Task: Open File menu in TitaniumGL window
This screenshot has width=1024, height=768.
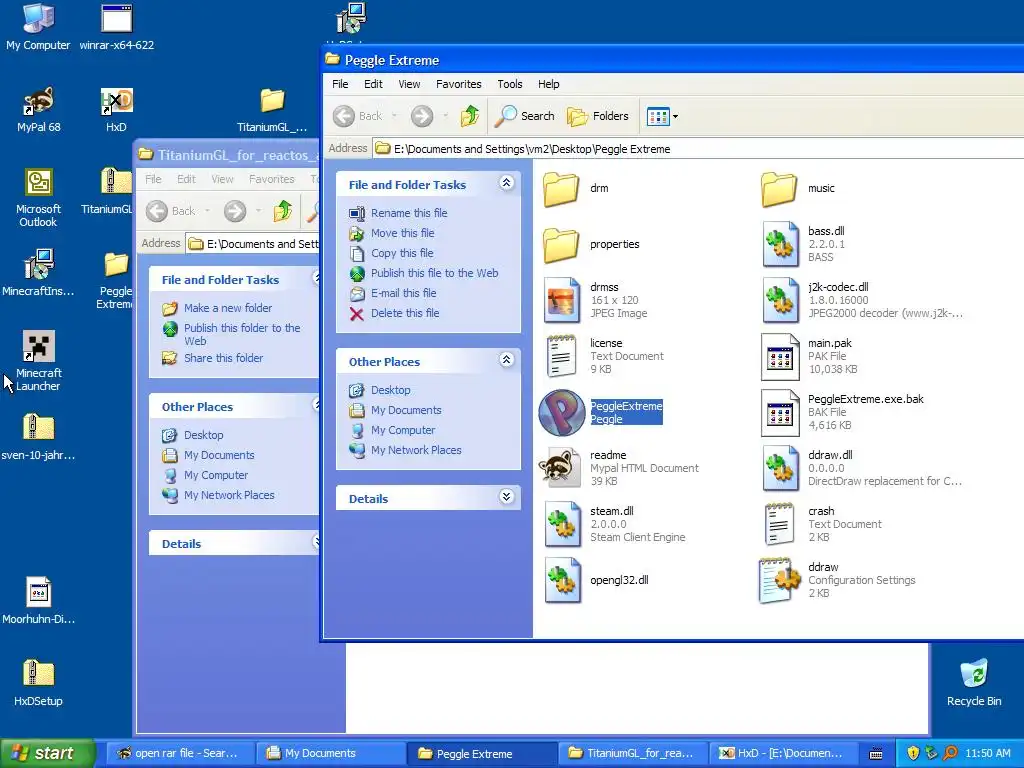Action: click(x=153, y=179)
